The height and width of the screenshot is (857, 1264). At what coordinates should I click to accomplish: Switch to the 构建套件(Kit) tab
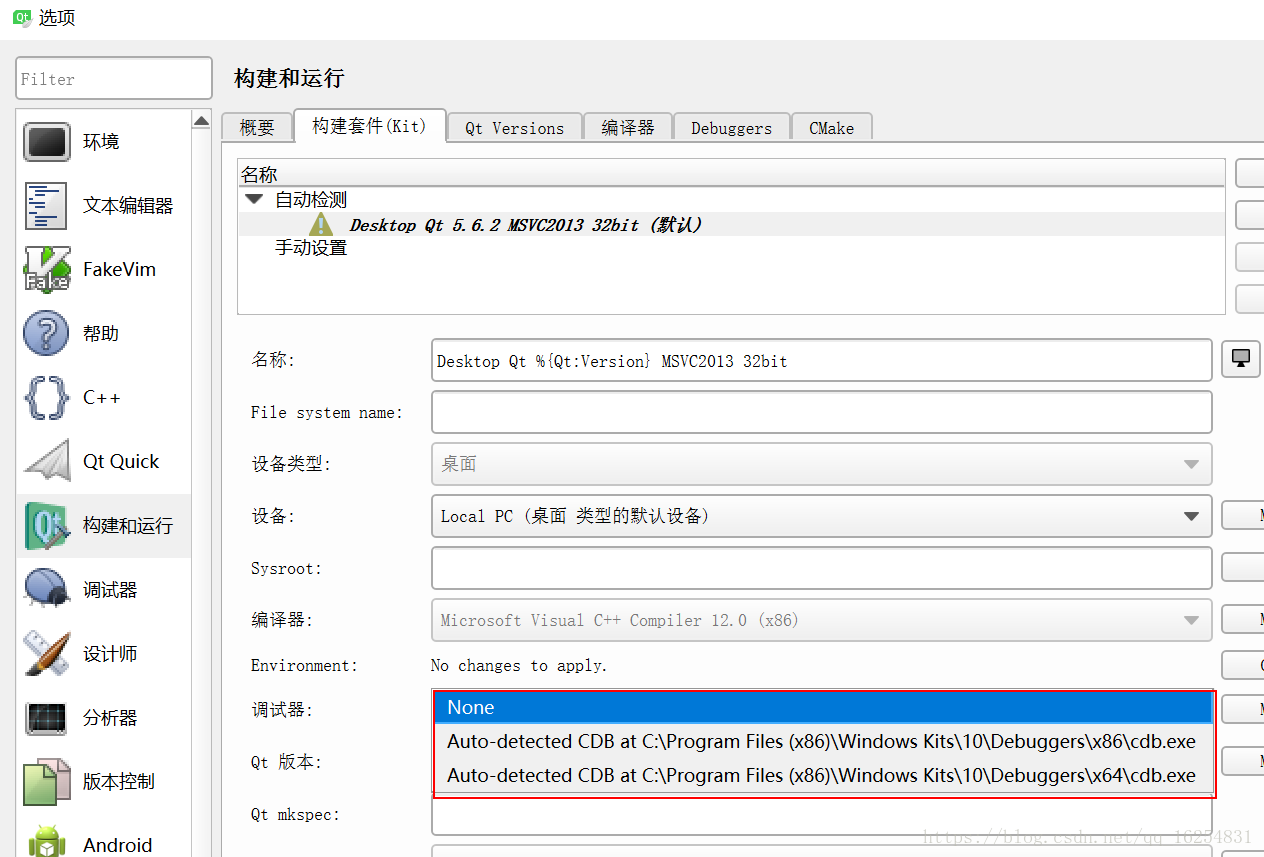[369, 126]
